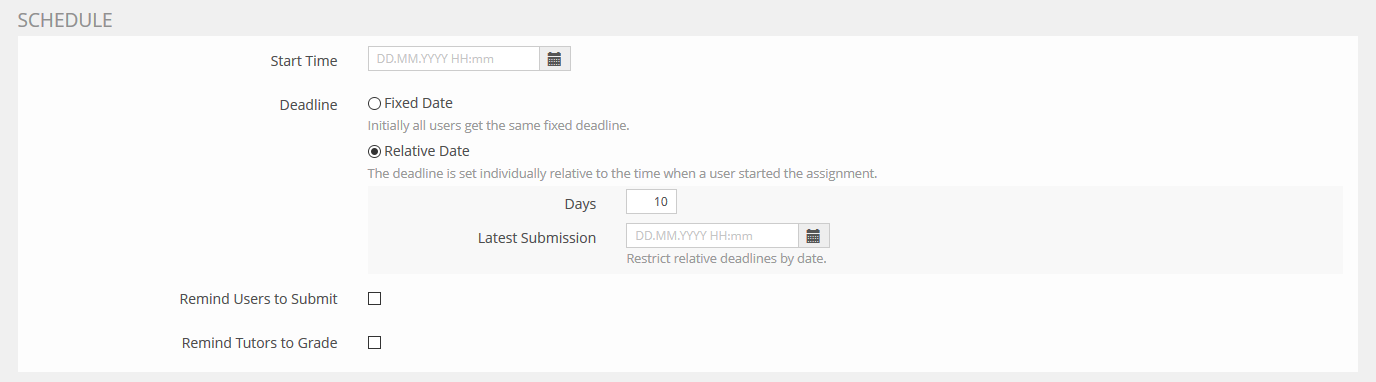Click the Relative Date option label
The image size is (1376, 382).
(x=427, y=151)
